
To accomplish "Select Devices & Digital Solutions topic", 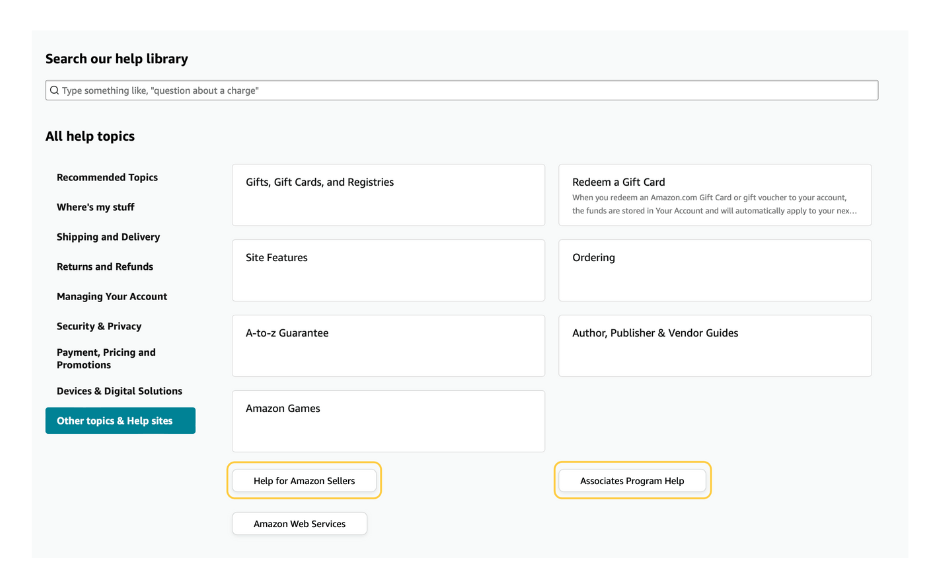I will coord(119,391).
